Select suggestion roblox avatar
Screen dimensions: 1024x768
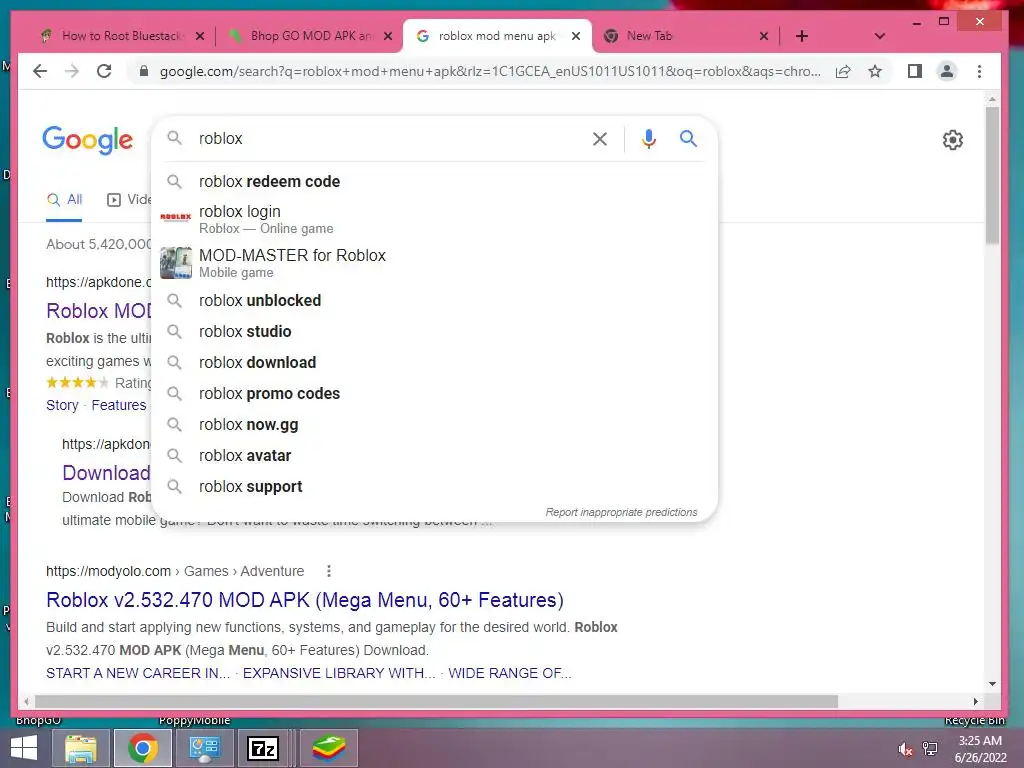435,456
